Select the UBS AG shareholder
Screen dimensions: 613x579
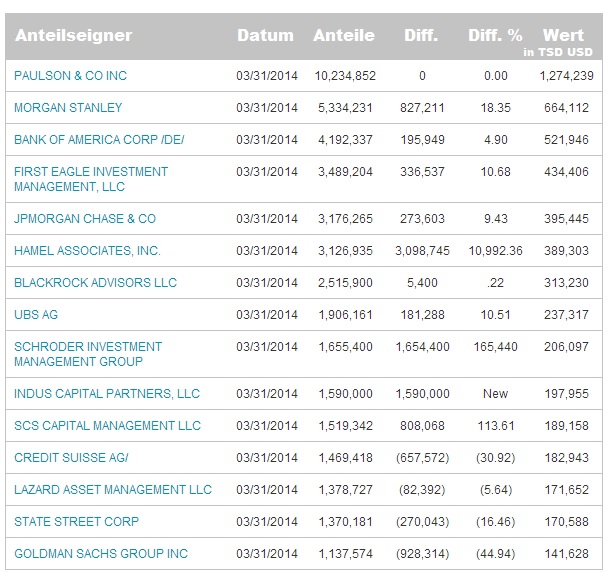point(36,315)
